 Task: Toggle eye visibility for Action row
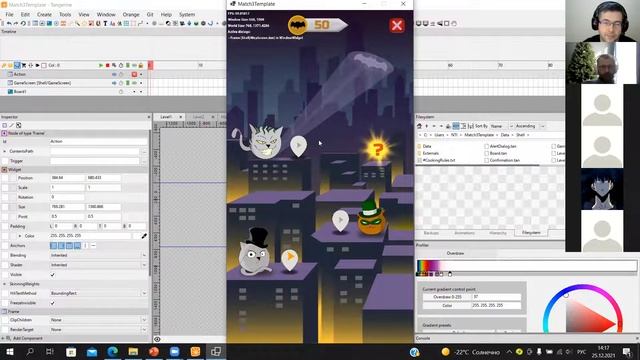point(114,74)
